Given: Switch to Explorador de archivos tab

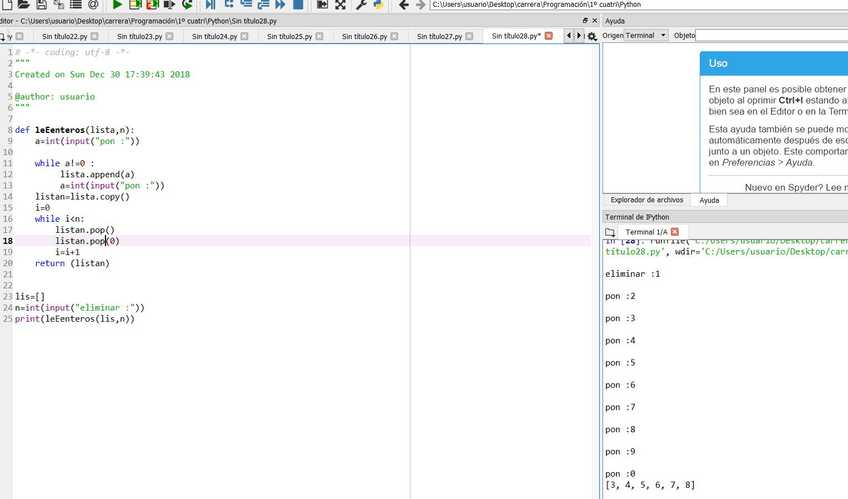Looking at the screenshot, I should click(646, 200).
